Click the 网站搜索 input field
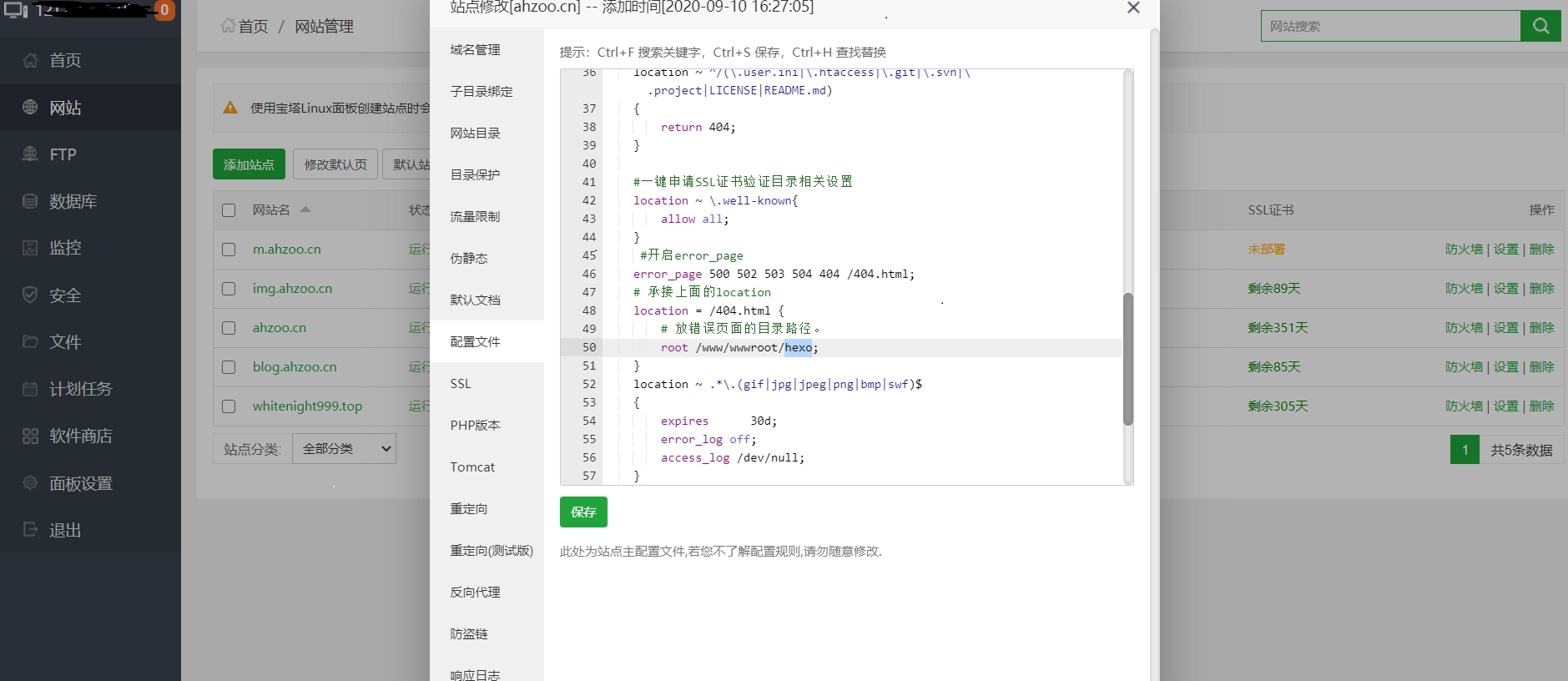The width and height of the screenshot is (1568, 681). pos(1390,26)
